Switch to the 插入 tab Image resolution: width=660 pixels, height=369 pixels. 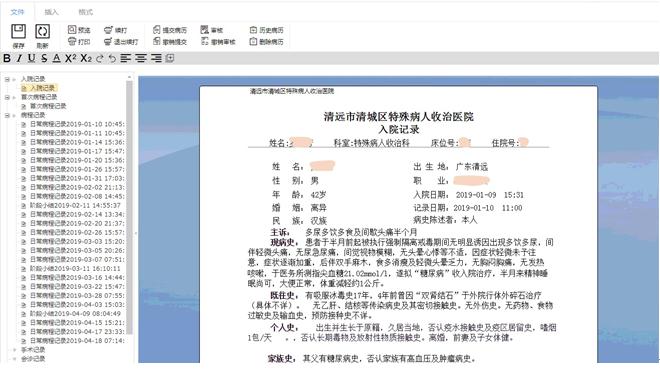tap(51, 12)
